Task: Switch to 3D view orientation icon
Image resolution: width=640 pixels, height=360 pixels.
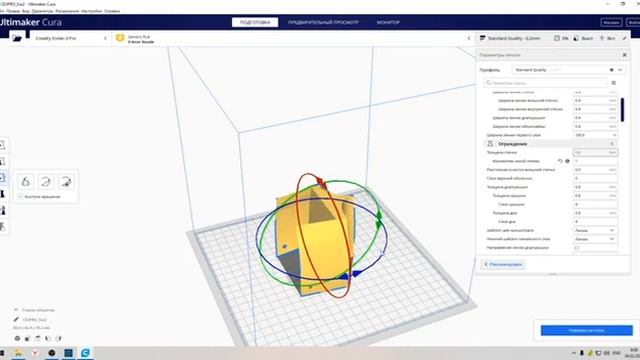Action: click(x=17, y=338)
